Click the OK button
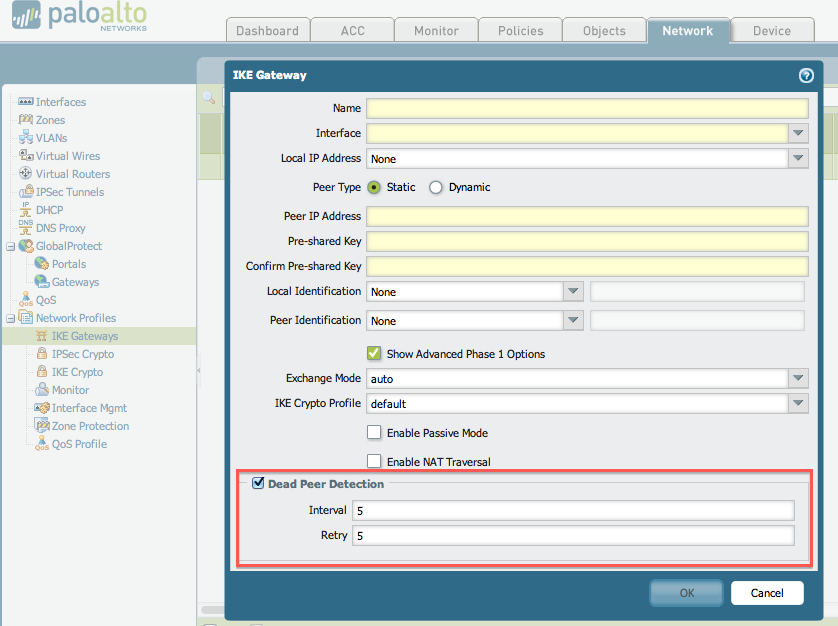The image size is (838, 626). pos(686,593)
